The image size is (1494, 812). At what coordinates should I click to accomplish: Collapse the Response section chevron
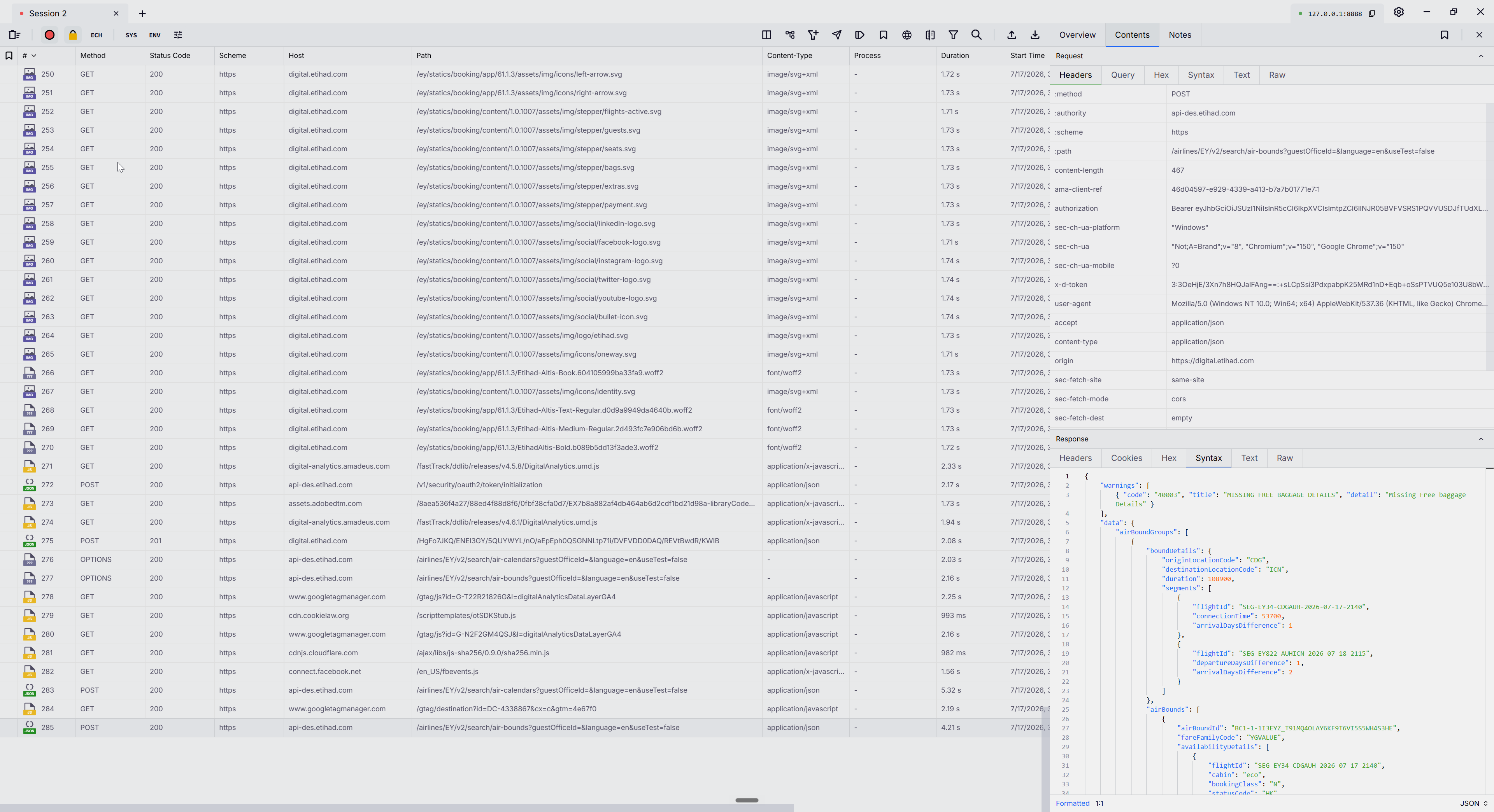(x=1481, y=439)
